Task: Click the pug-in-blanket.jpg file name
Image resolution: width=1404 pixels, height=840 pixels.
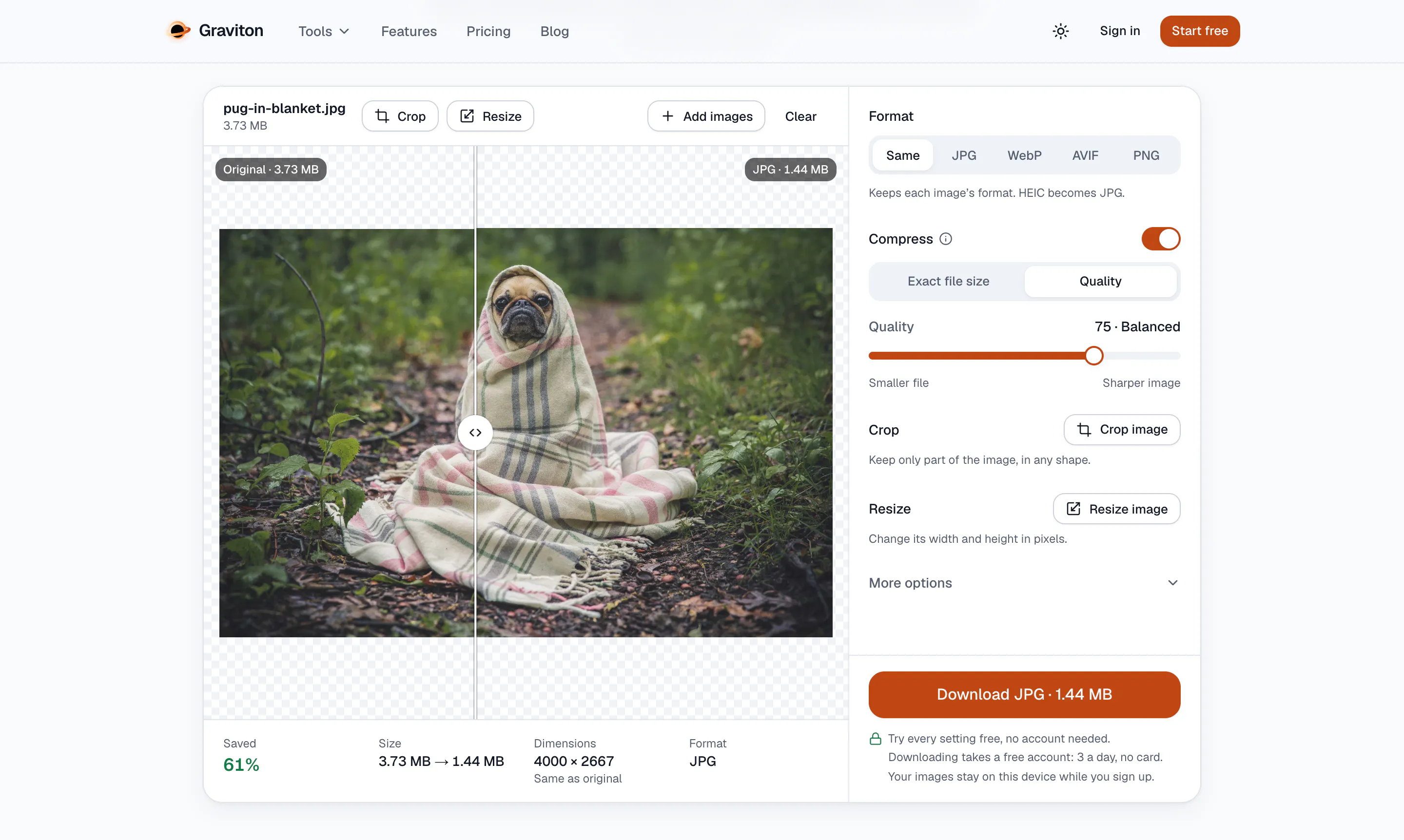Action: tap(284, 108)
